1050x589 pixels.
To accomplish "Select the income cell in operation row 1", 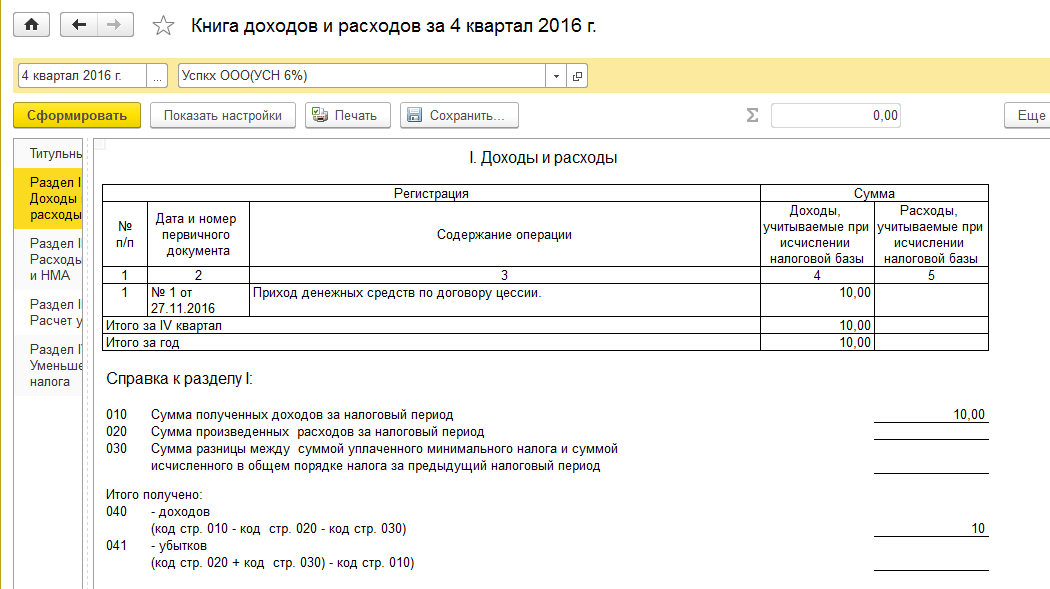I will 818,300.
